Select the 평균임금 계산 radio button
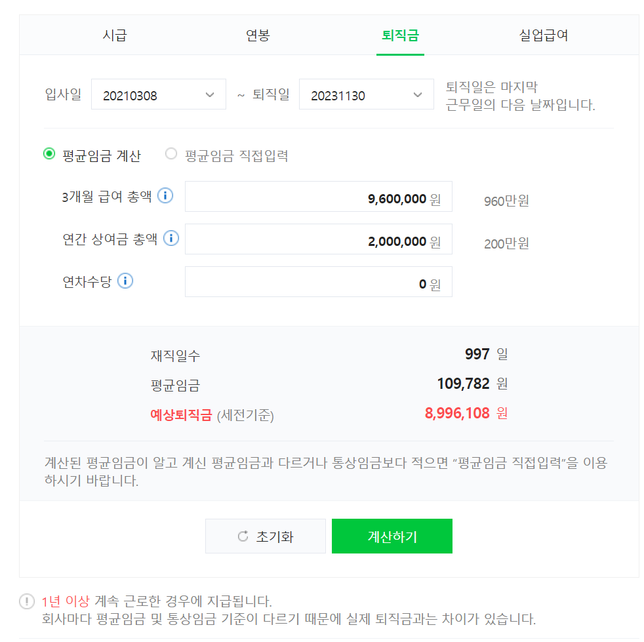 pyautogui.click(x=49, y=154)
